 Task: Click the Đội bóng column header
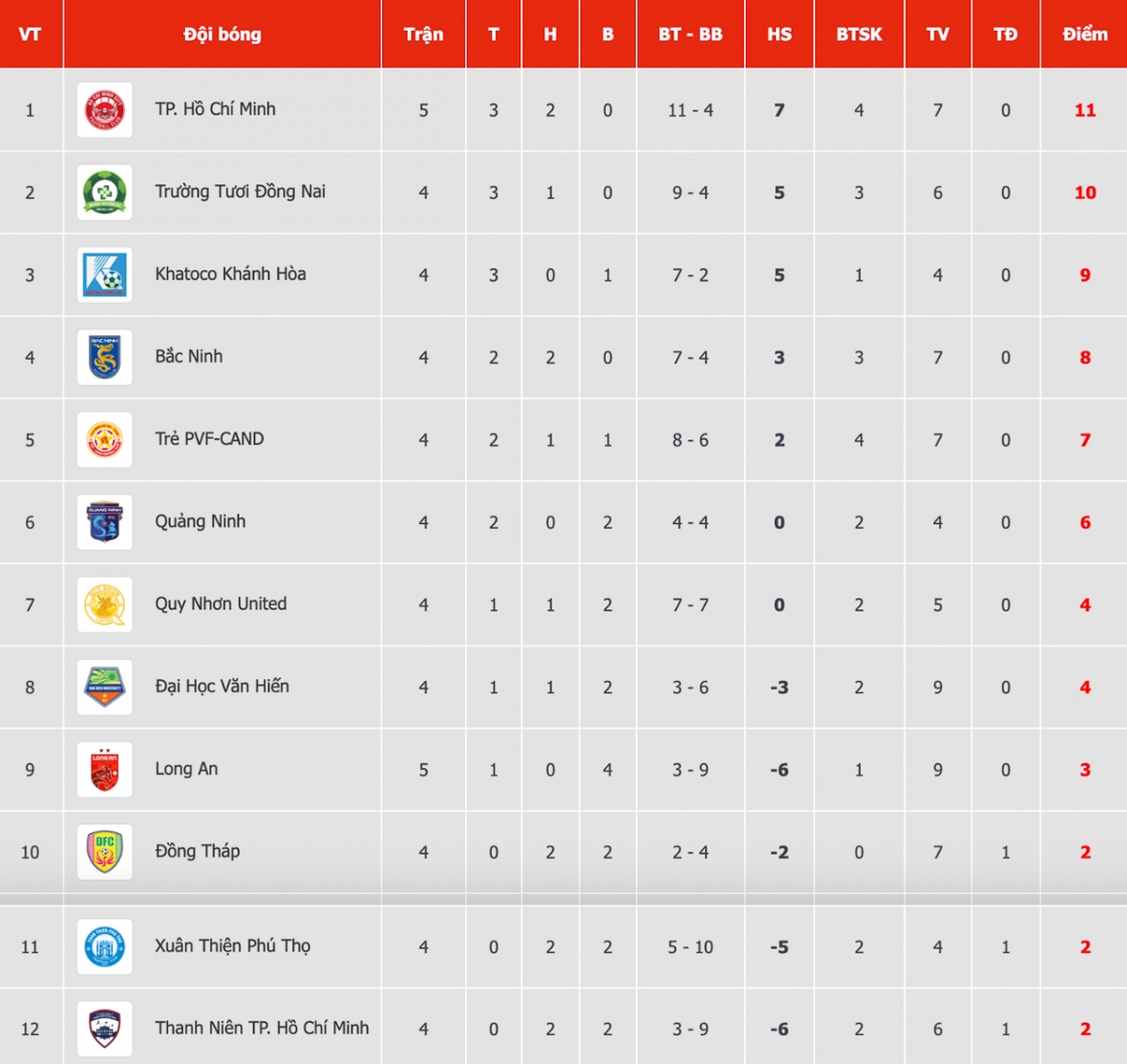tap(223, 35)
